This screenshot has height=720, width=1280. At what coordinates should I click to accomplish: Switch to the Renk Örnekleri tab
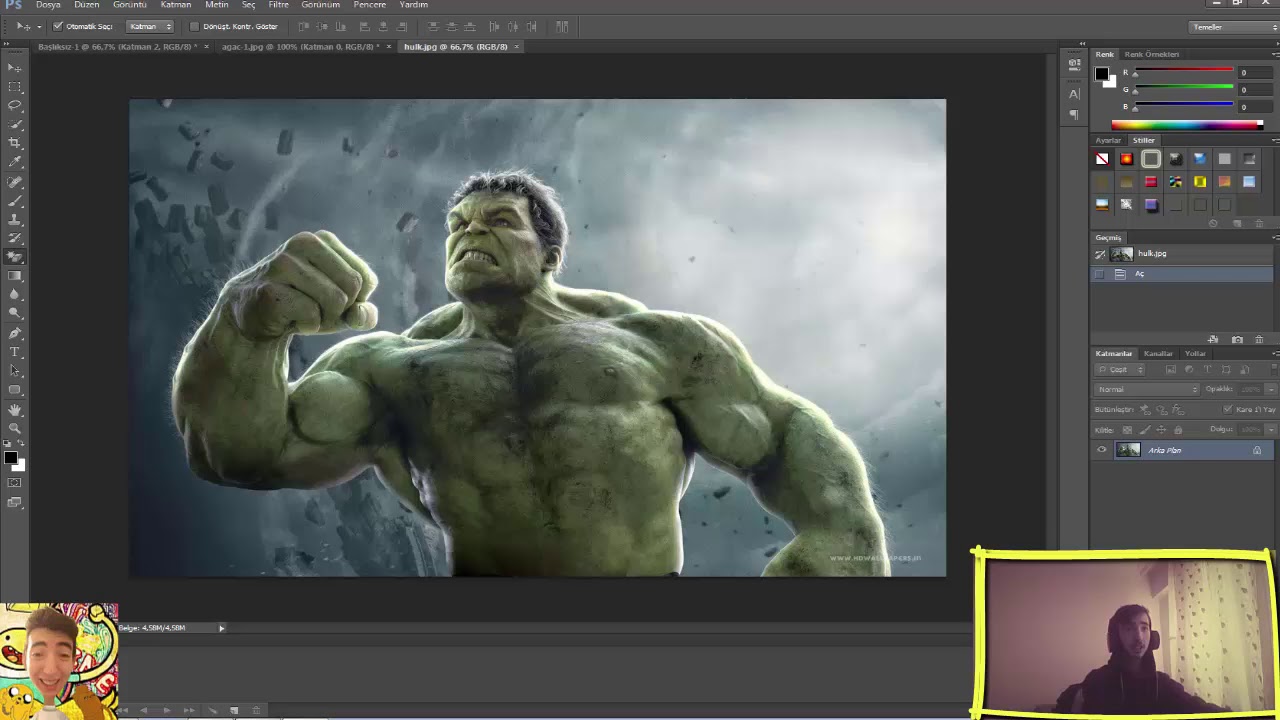[1152, 54]
